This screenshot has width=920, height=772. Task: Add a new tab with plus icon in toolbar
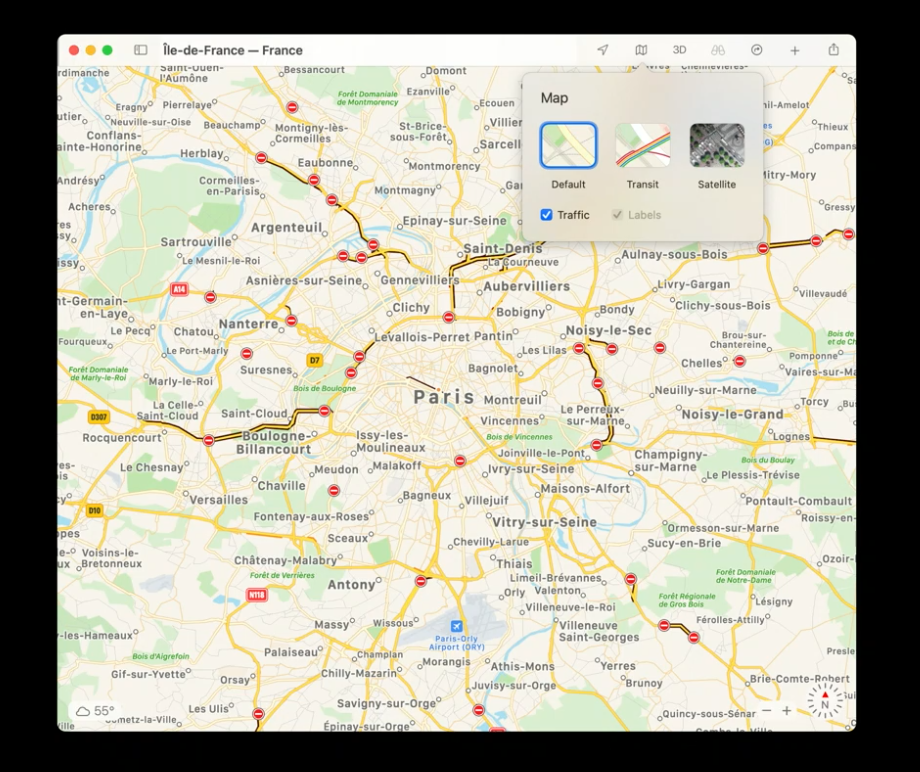pyautogui.click(x=795, y=50)
